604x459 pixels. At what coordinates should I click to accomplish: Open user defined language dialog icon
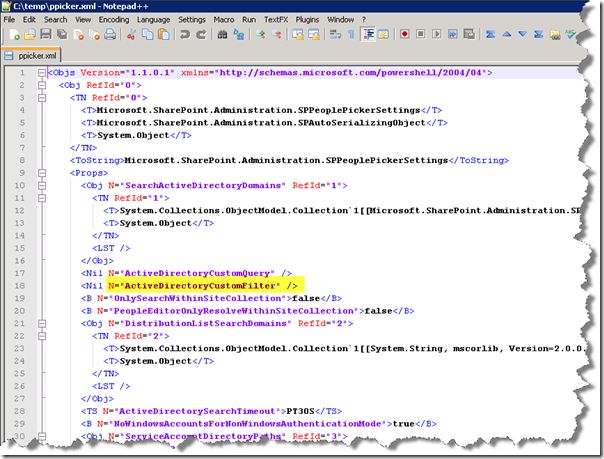pos(383,35)
